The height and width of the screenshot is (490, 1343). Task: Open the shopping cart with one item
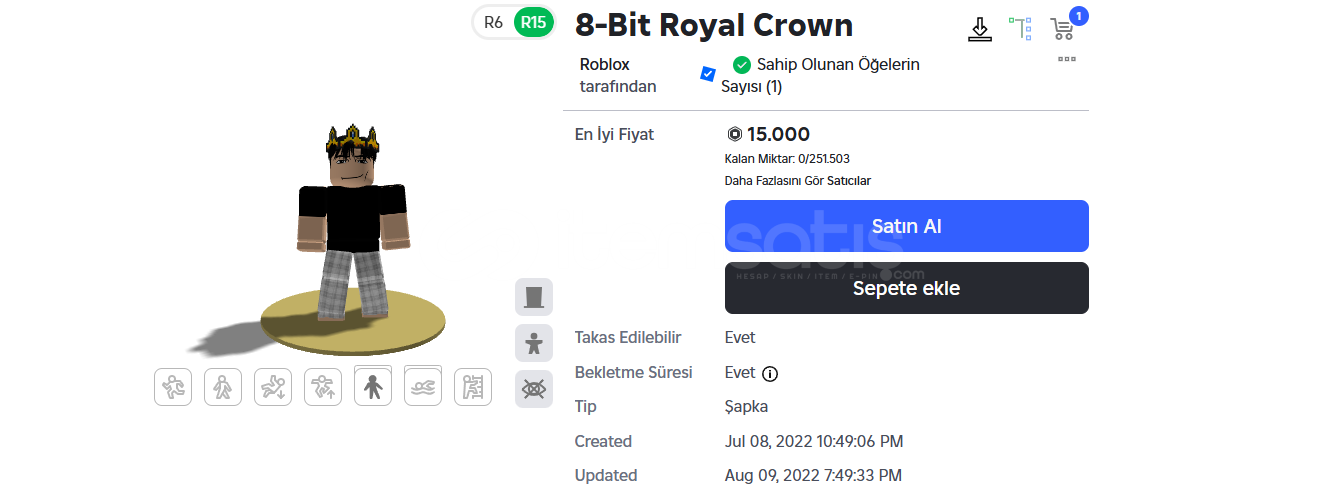pyautogui.click(x=1062, y=29)
